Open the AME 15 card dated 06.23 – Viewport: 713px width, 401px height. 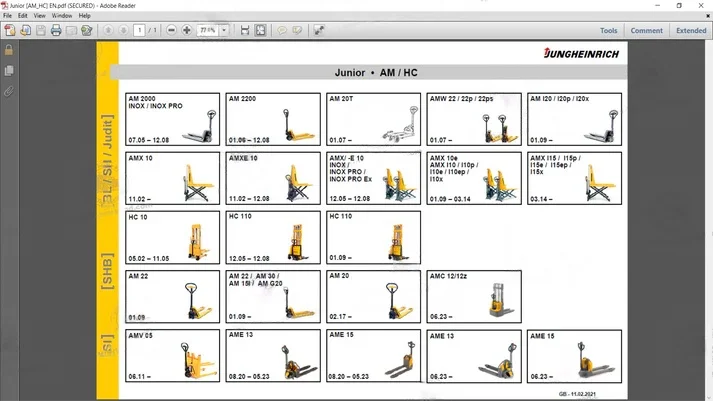coord(574,356)
